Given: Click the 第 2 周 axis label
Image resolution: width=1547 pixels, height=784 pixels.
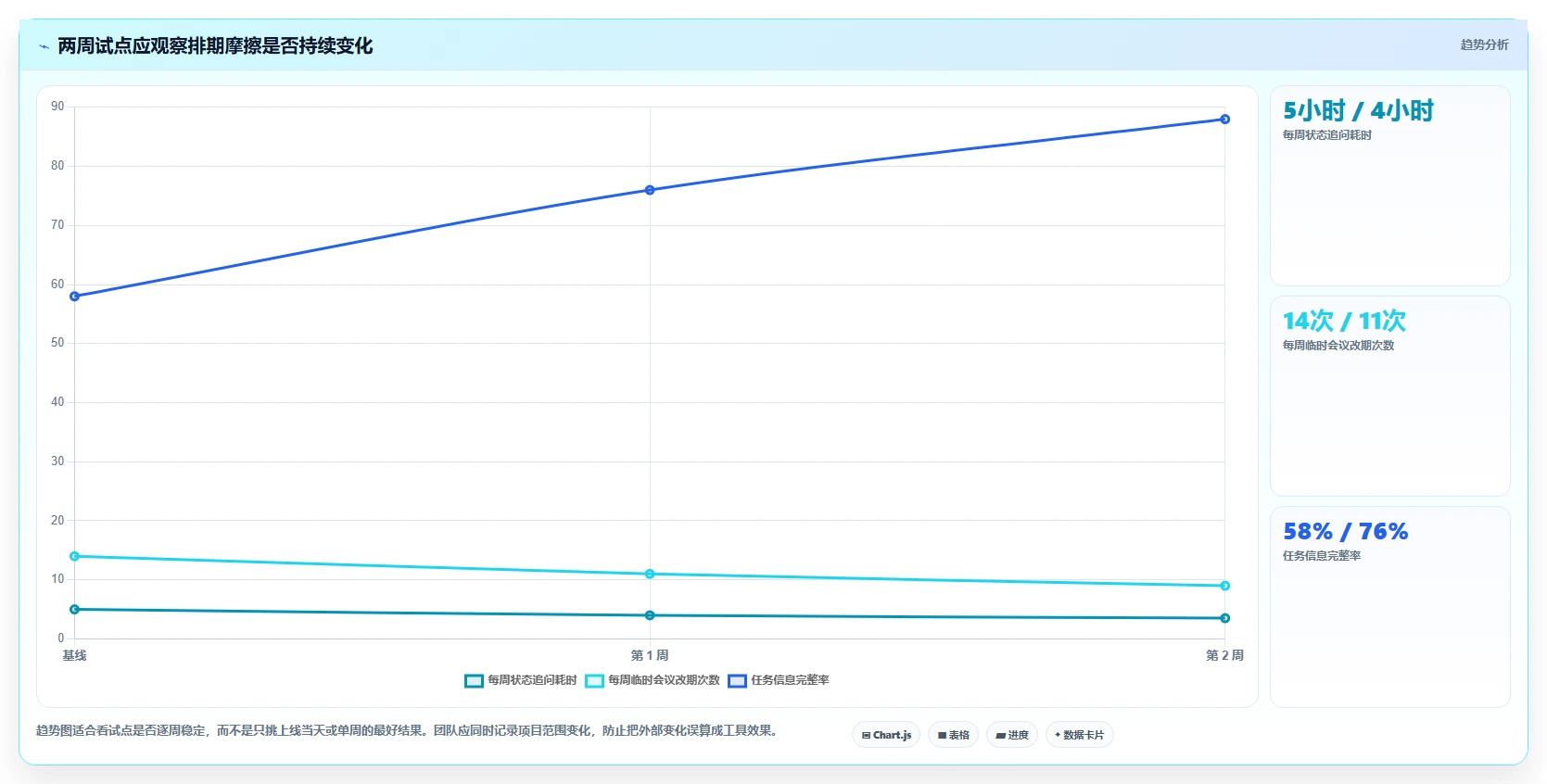Looking at the screenshot, I should [x=1224, y=655].
